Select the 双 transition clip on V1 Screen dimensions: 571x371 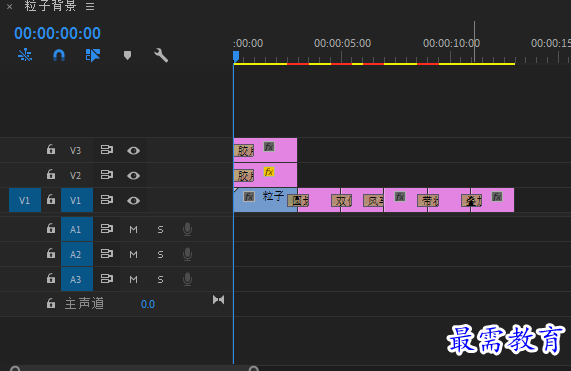pyautogui.click(x=341, y=200)
